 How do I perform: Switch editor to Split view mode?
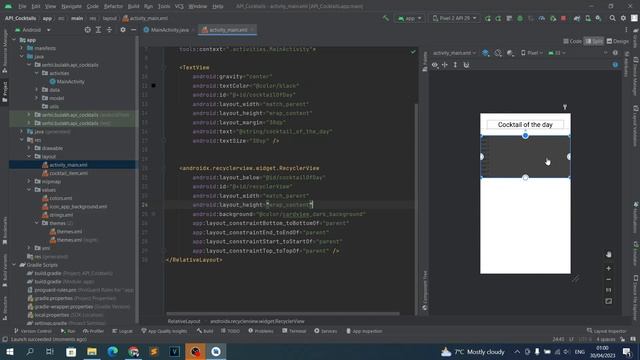click(x=594, y=41)
